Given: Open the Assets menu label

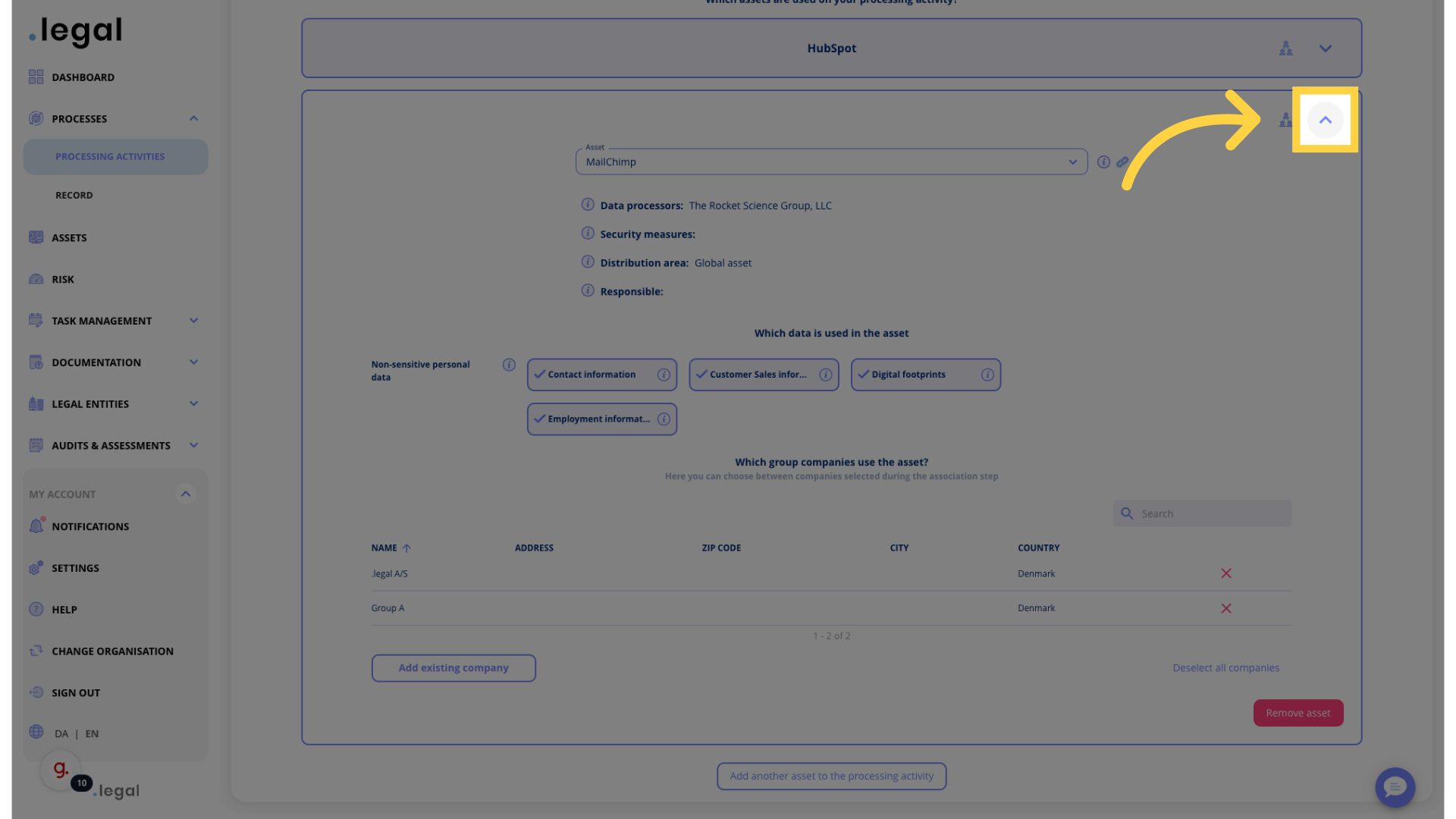Looking at the screenshot, I should point(69,237).
